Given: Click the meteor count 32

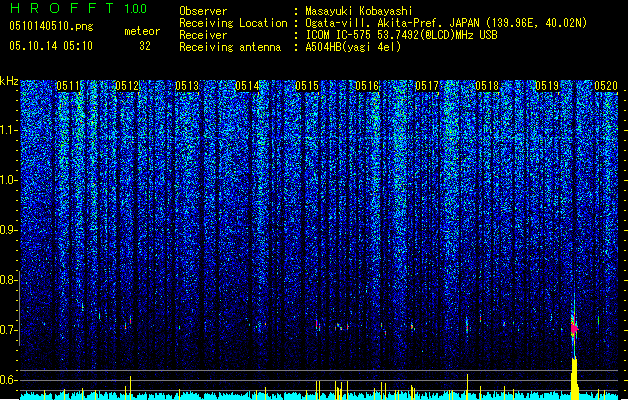Looking at the screenshot, I should 145,46.
